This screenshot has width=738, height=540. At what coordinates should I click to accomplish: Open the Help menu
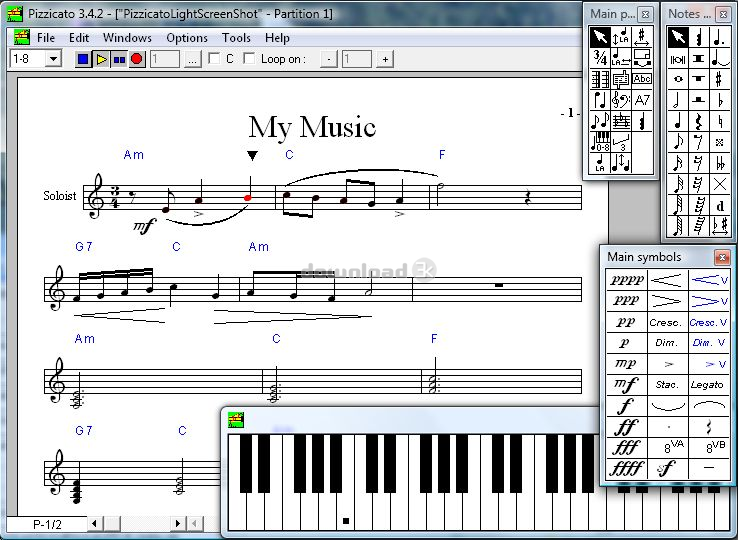[277, 38]
